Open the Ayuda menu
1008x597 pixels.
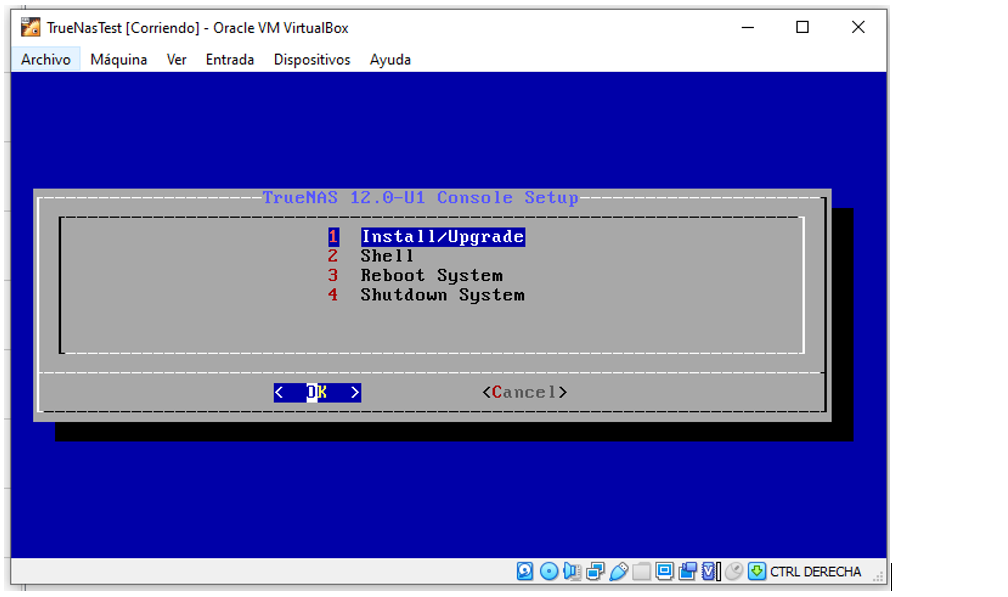(390, 60)
